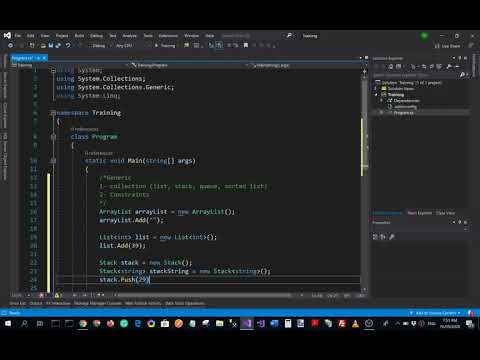Open the Edit menu
The height and width of the screenshot is (360, 480).
pos(31,36)
